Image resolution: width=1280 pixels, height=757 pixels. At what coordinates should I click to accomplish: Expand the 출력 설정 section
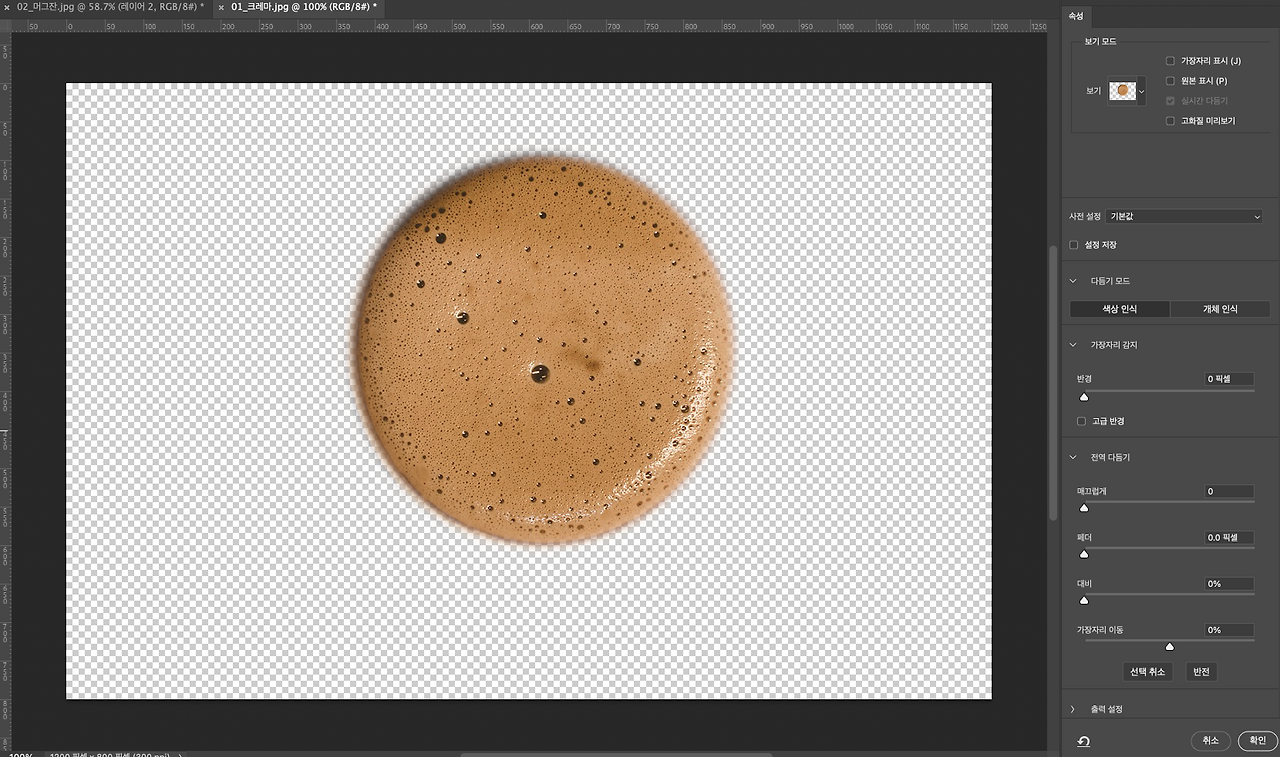point(1073,709)
